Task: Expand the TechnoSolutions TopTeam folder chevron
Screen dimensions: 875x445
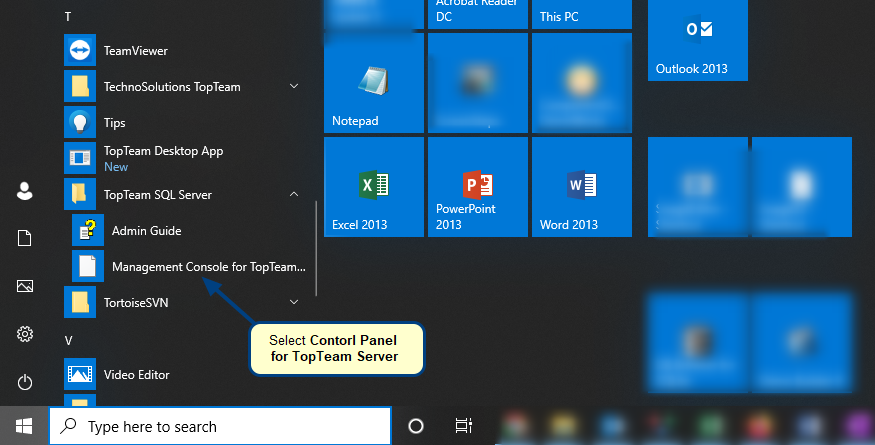Action: pos(294,86)
